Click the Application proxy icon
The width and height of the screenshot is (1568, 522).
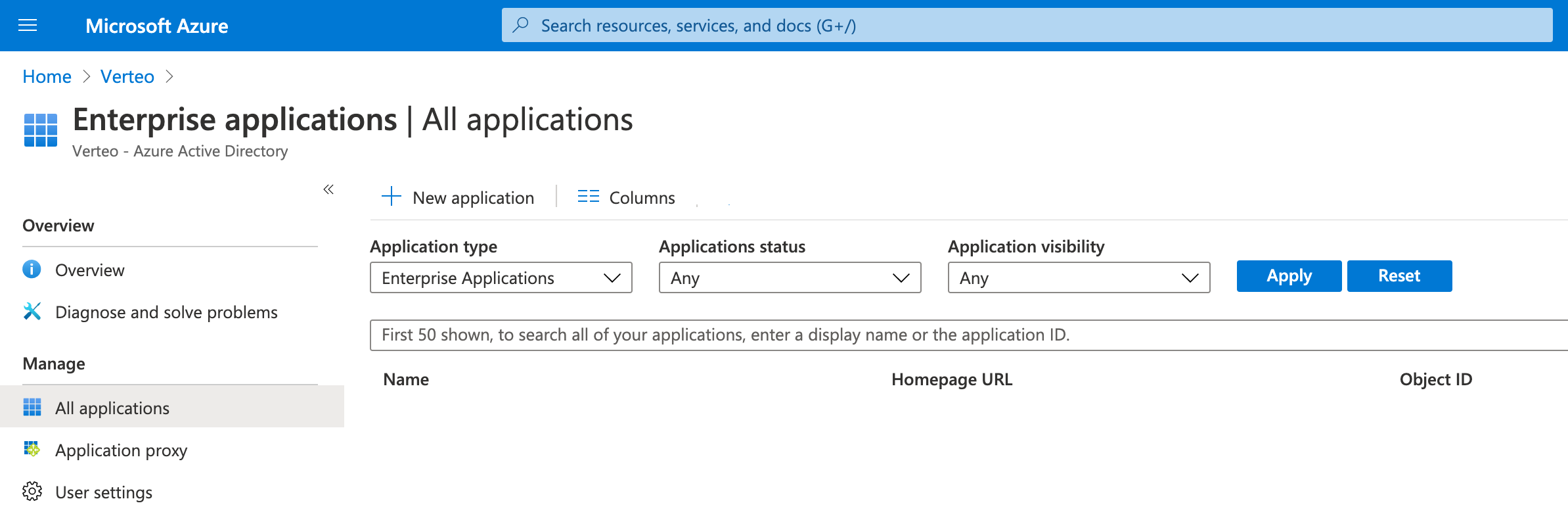click(x=32, y=450)
